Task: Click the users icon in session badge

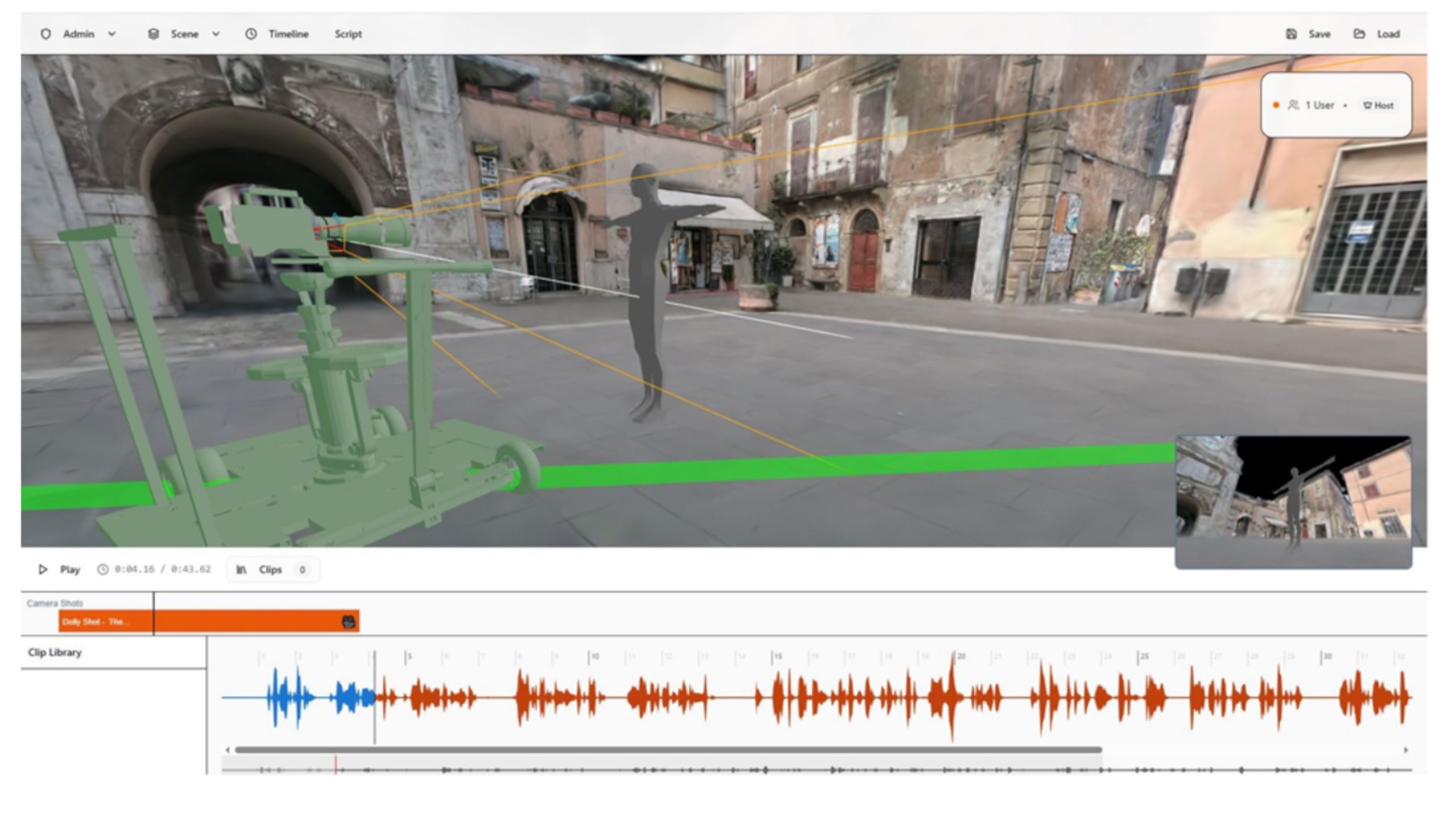Action: click(x=1293, y=105)
